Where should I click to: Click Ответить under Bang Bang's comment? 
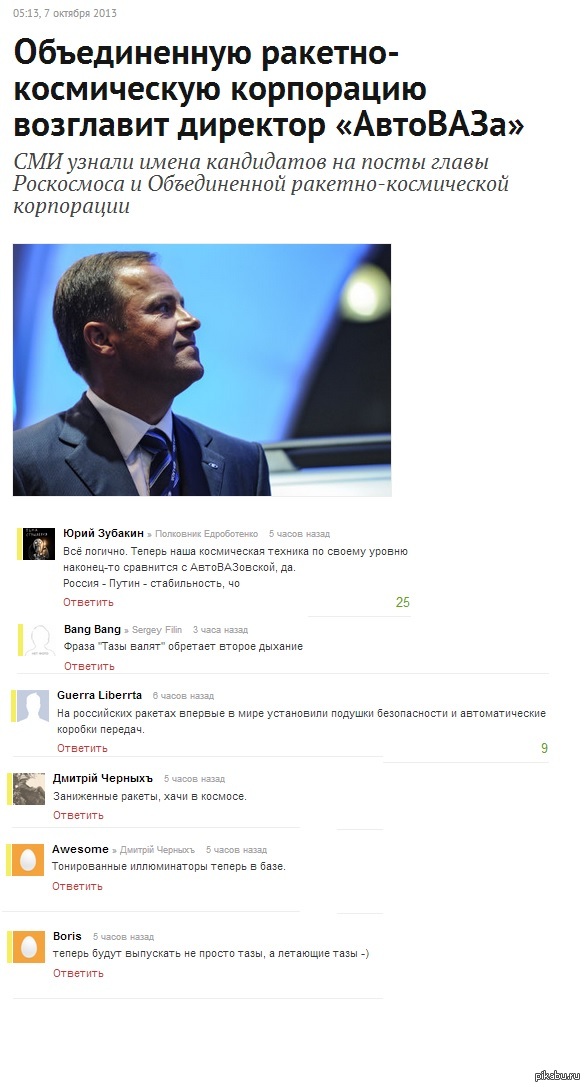click(x=89, y=666)
